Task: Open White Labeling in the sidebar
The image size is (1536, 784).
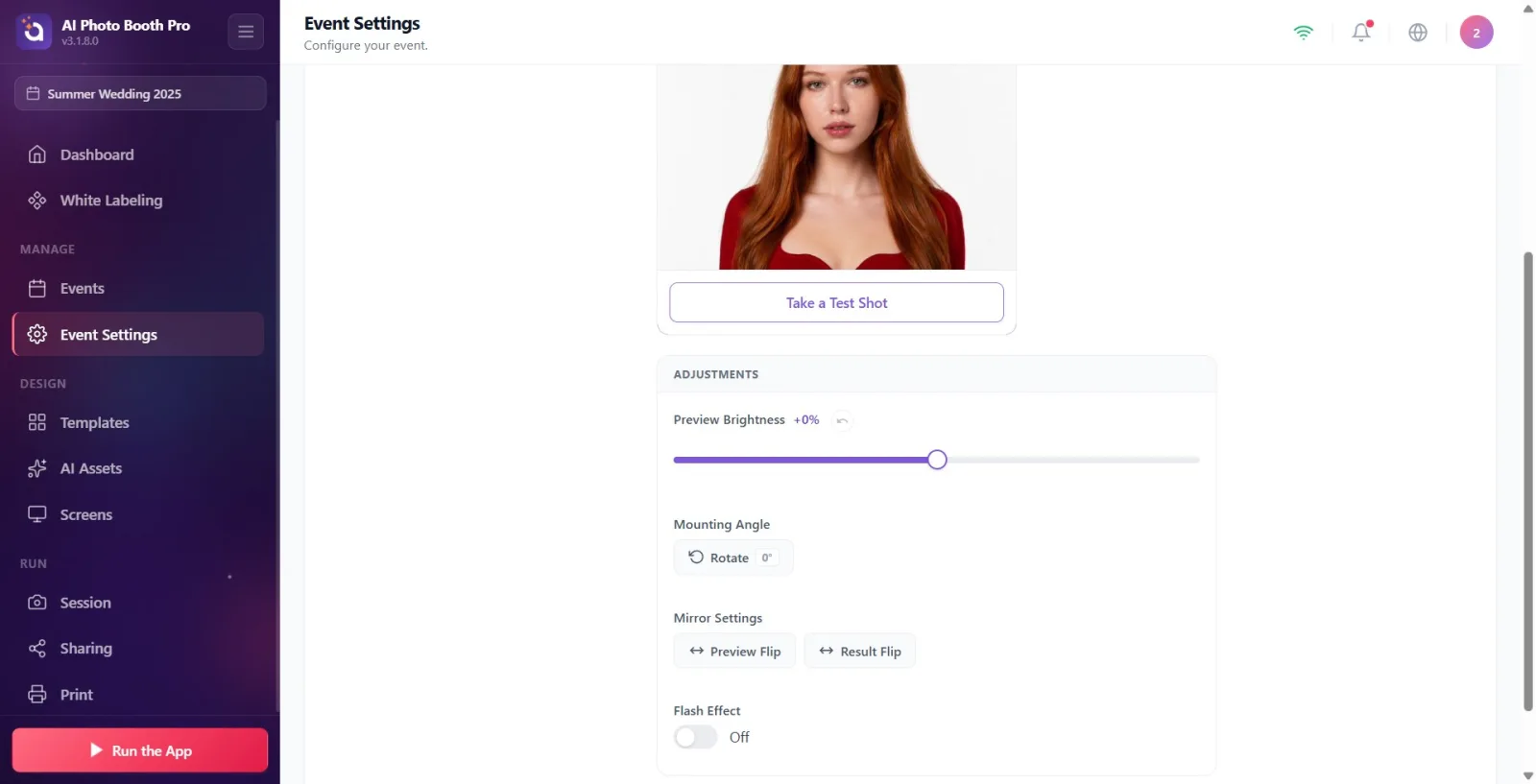Action: point(138,201)
